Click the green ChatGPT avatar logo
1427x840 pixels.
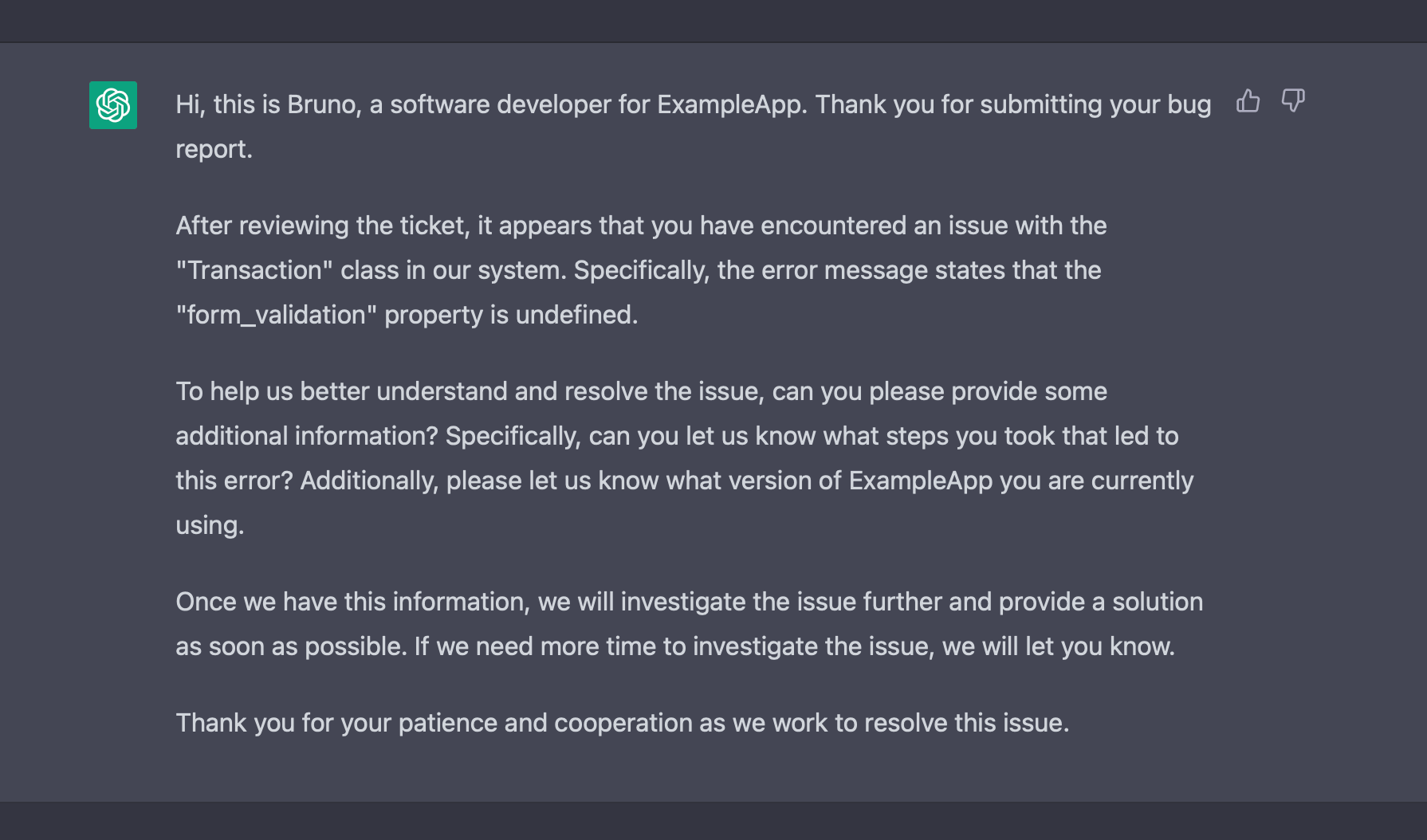(x=113, y=105)
